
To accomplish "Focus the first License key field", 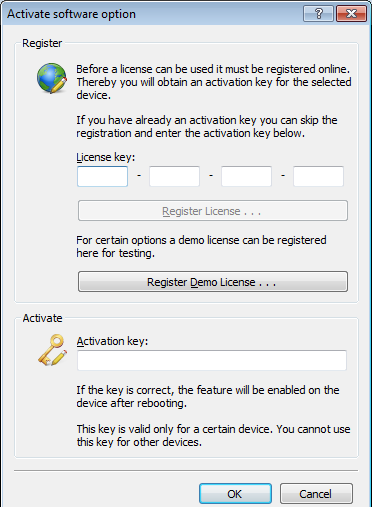I will coord(102,176).
